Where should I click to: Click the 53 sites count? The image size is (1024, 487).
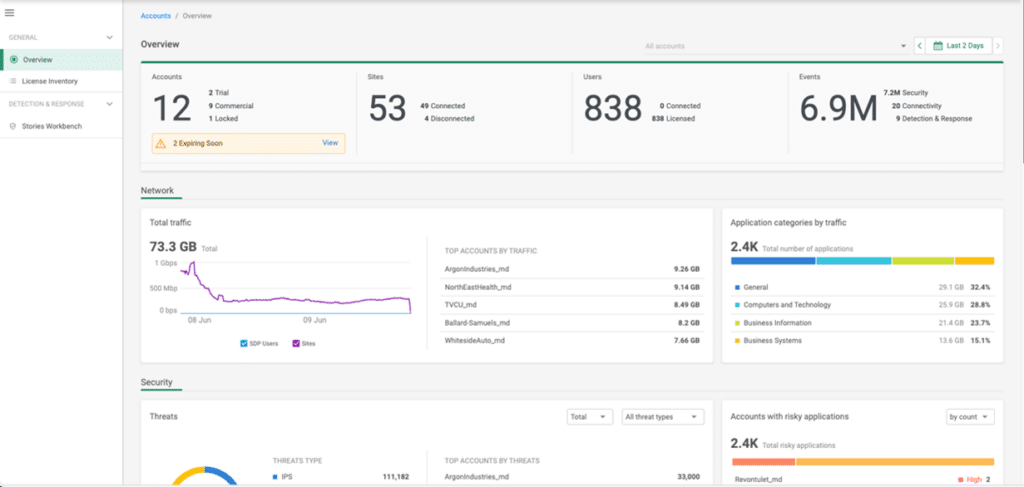(388, 108)
